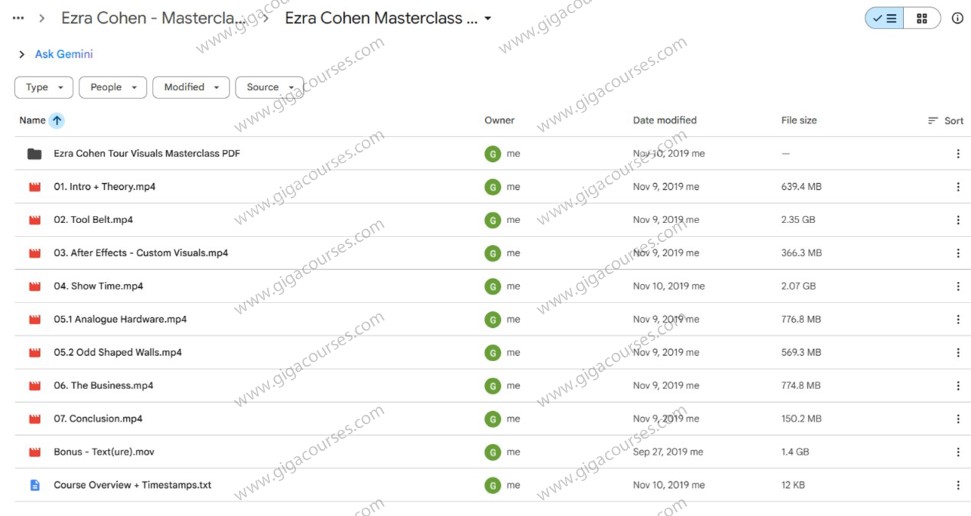This screenshot has width=971, height=516.
Task: Open more actions for Course Overview + Timestamps.txt
Action: 958,485
